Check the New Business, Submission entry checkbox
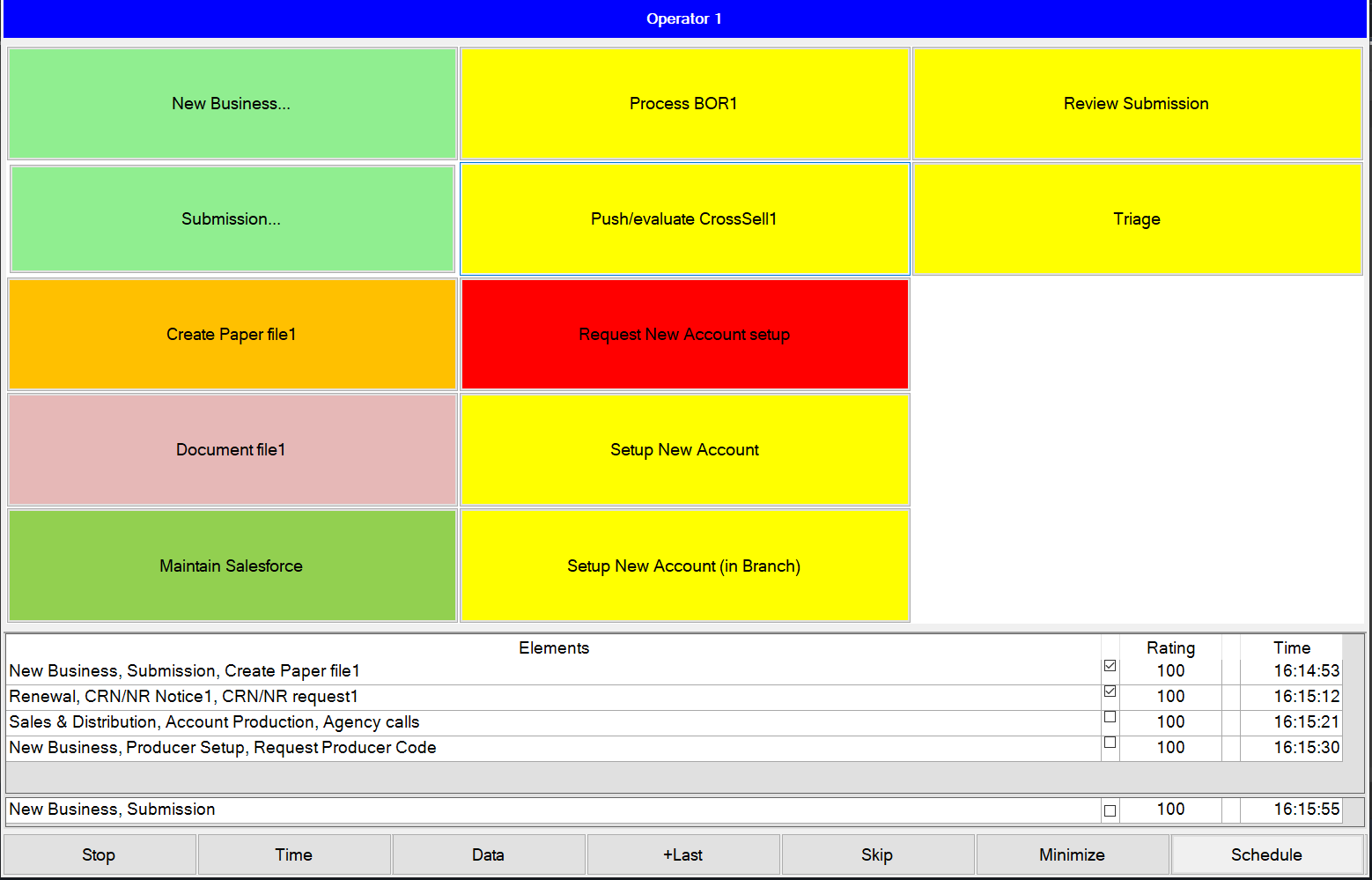1372x880 pixels. point(1110,809)
